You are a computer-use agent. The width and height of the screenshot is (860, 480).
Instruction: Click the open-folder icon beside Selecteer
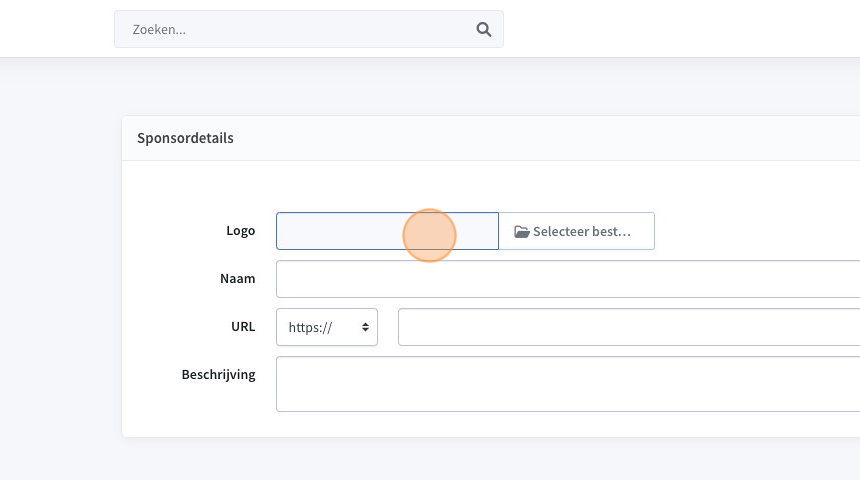point(522,231)
